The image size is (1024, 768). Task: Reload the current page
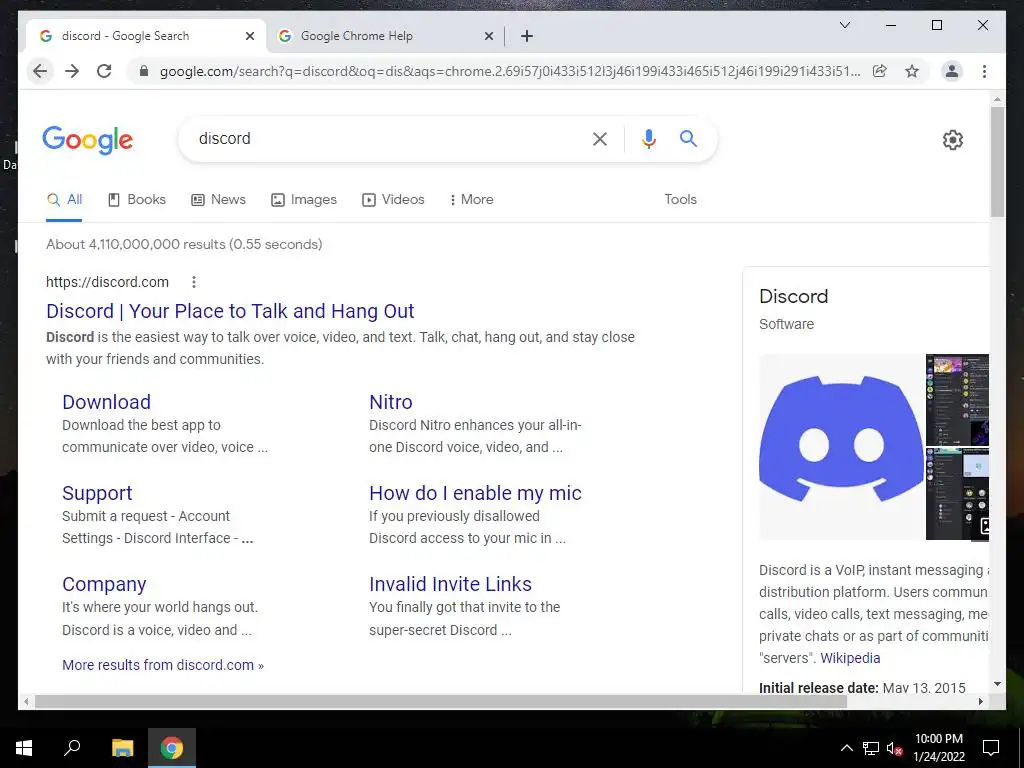pos(104,71)
